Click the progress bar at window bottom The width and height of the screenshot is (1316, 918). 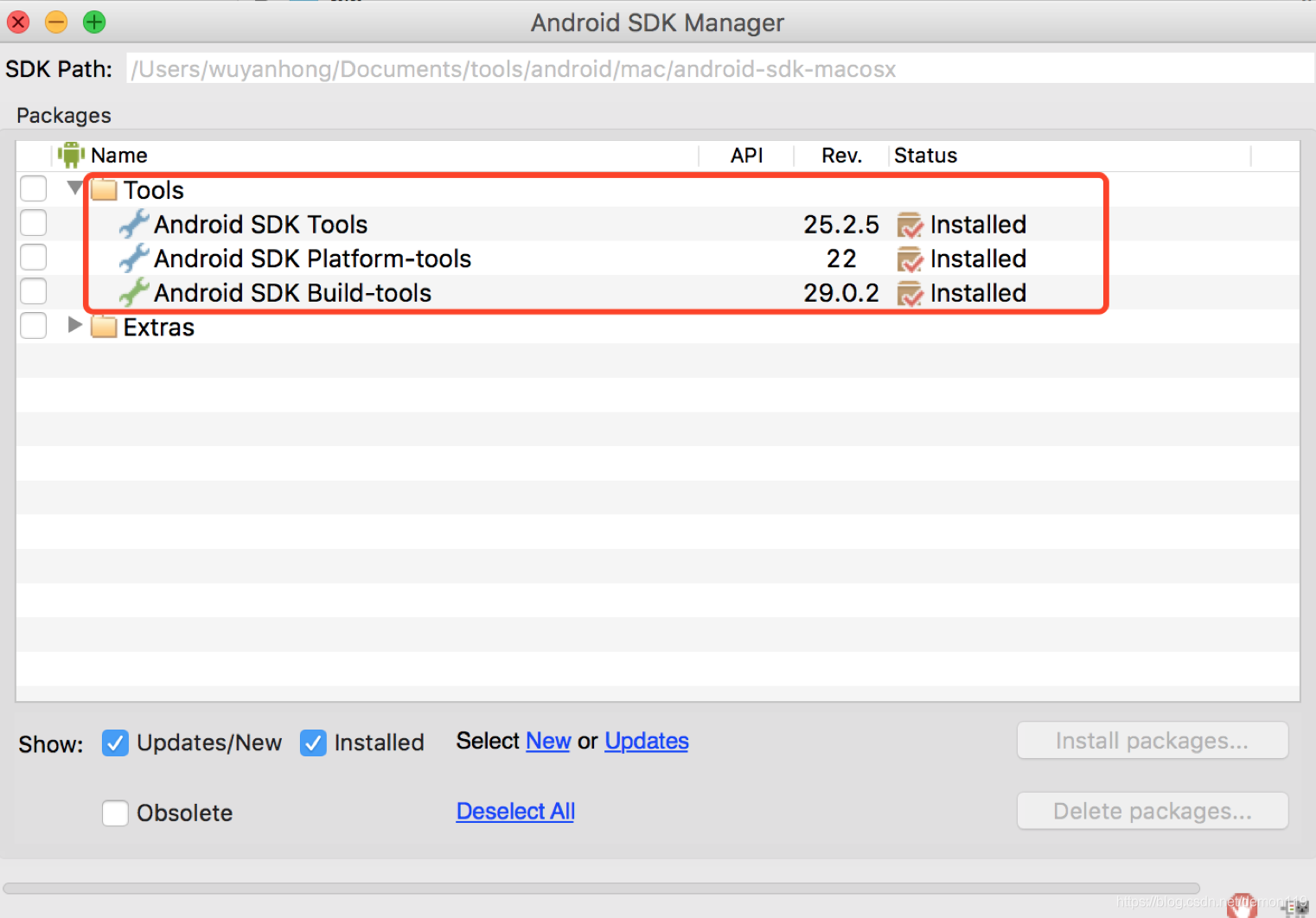click(x=602, y=889)
